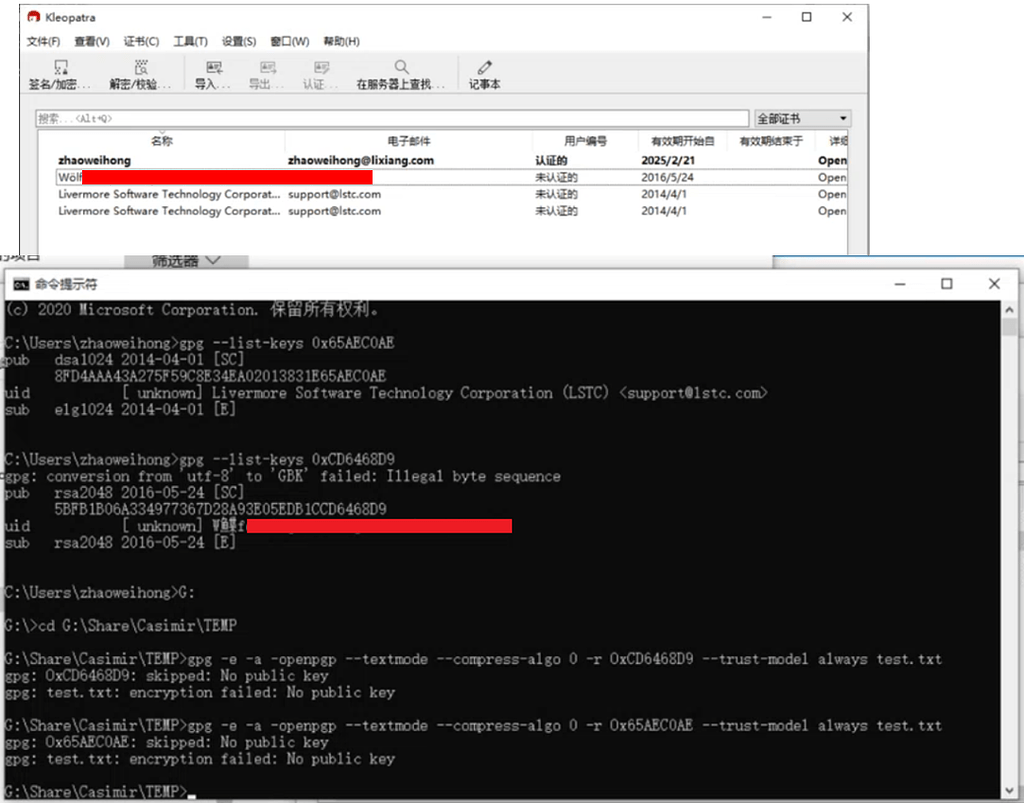Open the 全部证书 certificate filter dropdown
Viewport: 1024px width, 803px height.
pos(802,118)
